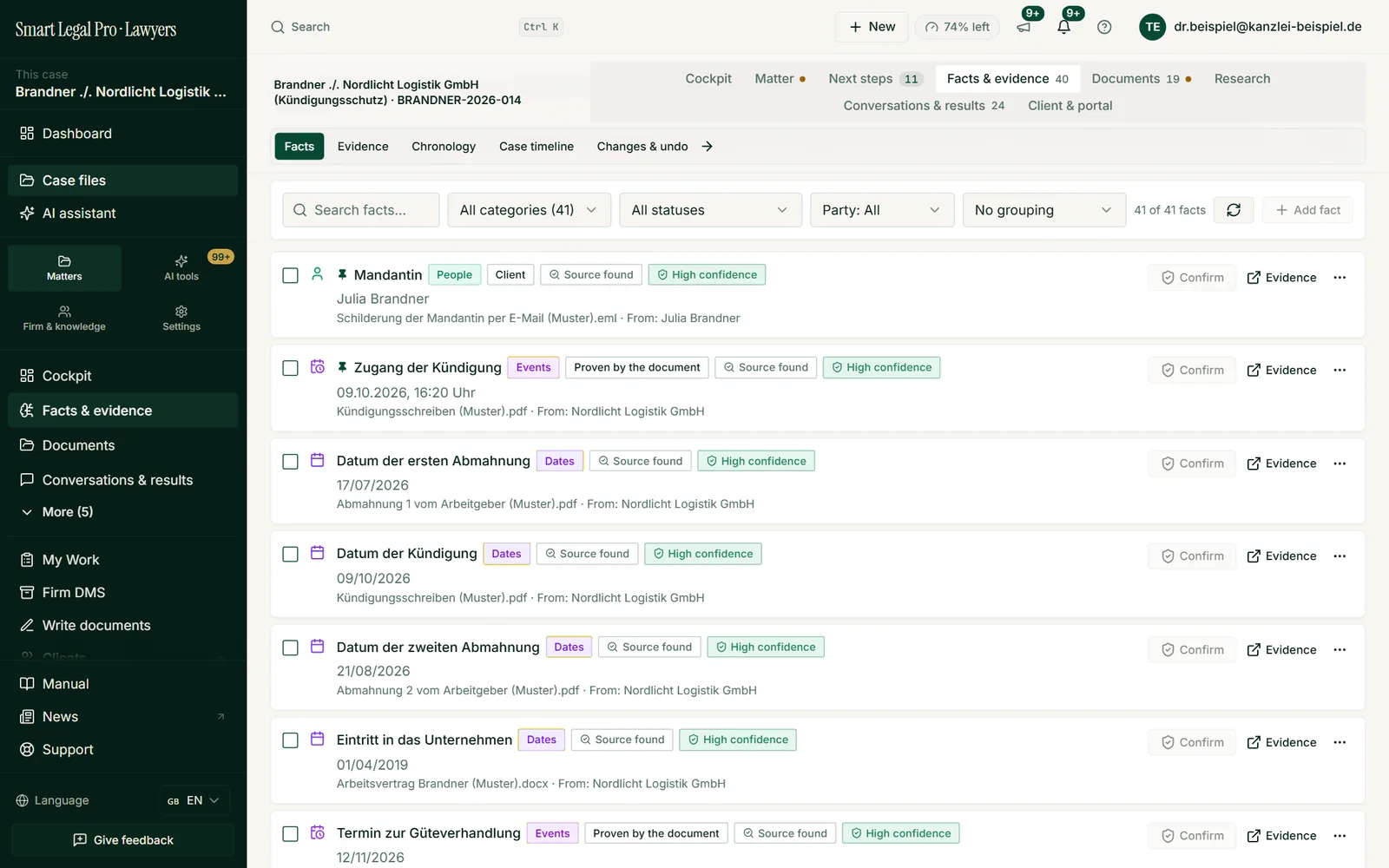The width and height of the screenshot is (1389, 868).
Task: Open the Documents 19 tab
Action: click(1141, 79)
